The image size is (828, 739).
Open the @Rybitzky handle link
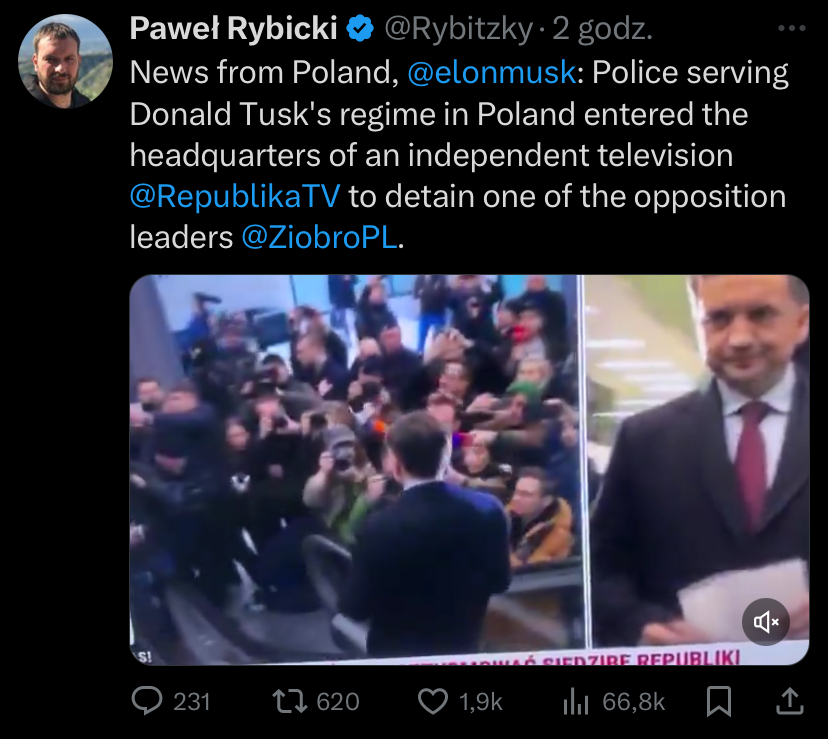point(458,29)
